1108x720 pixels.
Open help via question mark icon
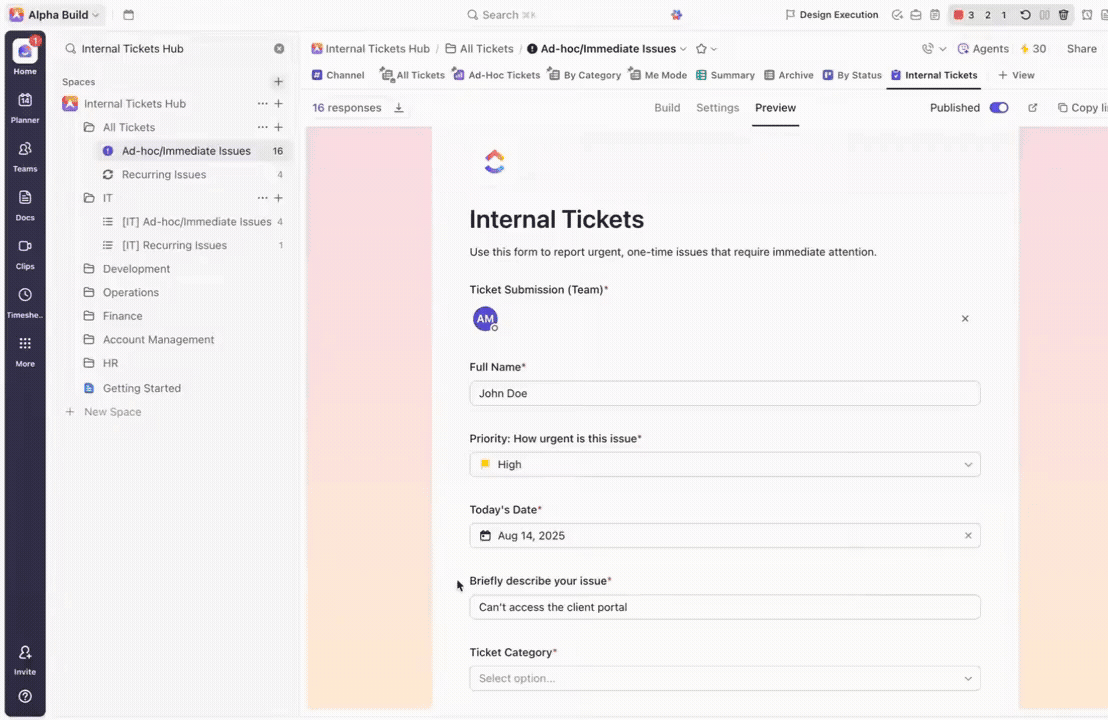[25, 696]
